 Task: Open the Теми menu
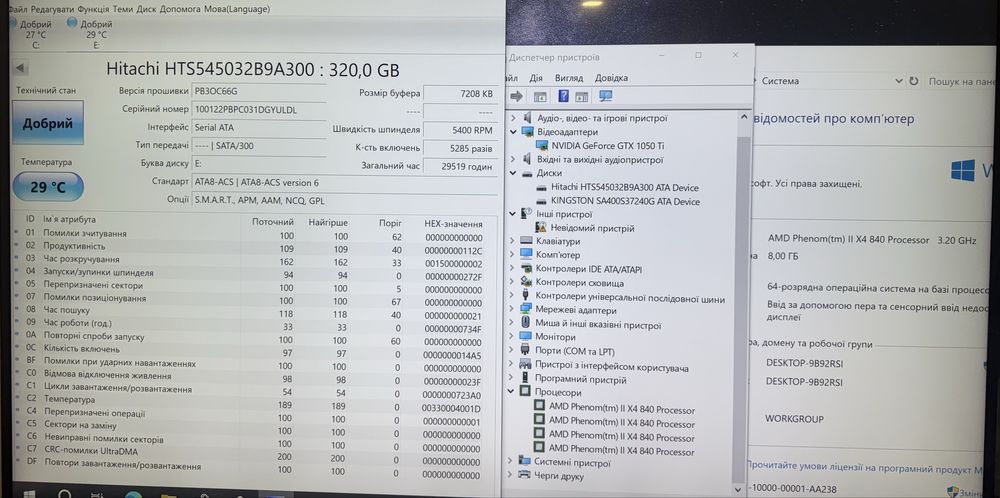124,9
